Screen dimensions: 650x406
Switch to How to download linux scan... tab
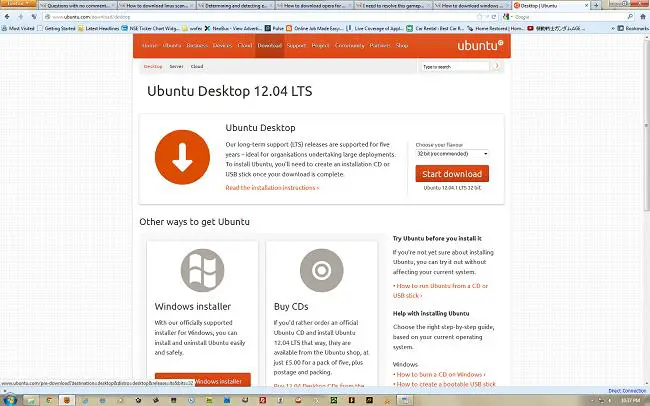click(157, 6)
